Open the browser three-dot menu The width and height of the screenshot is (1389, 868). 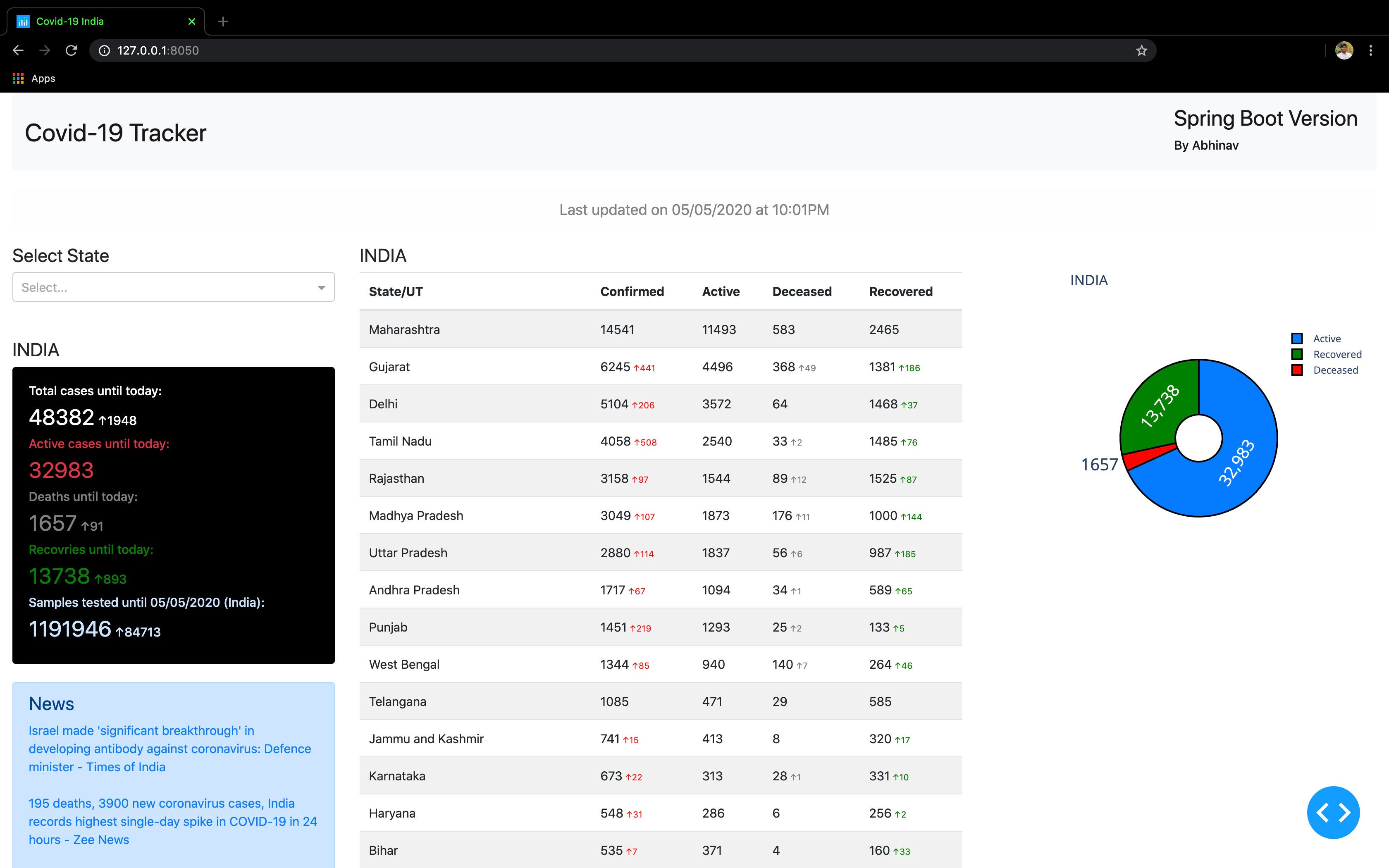point(1371,50)
